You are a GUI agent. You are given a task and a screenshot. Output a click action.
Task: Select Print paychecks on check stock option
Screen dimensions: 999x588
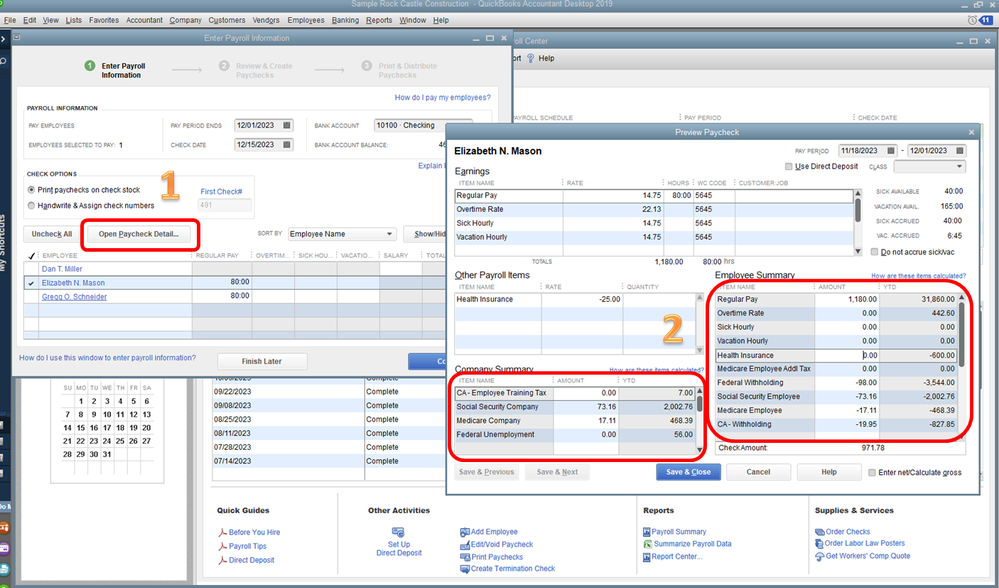(31, 190)
